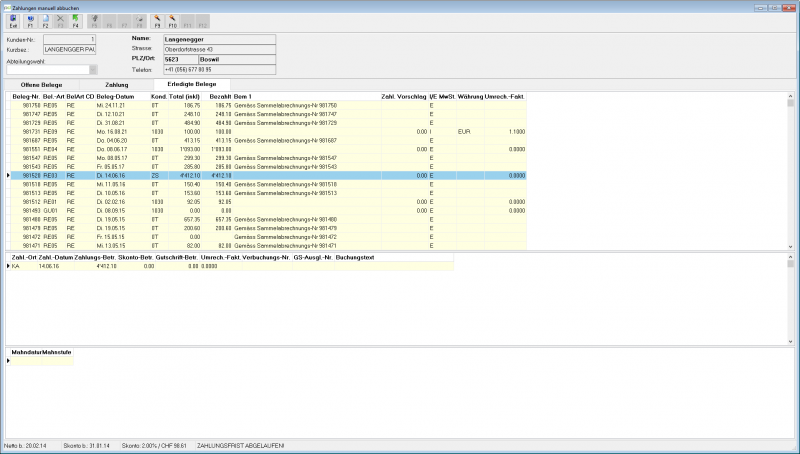Viewport: 800px width, 454px height.
Task: Click the row marker arrow beside 981520
Action: [x=8, y=175]
